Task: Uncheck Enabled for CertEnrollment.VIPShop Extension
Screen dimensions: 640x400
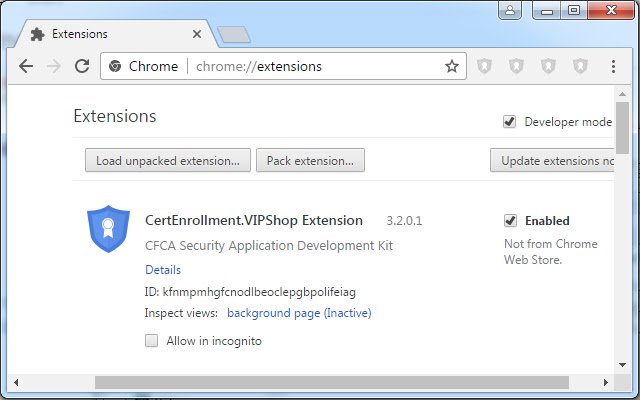Action: [510, 220]
